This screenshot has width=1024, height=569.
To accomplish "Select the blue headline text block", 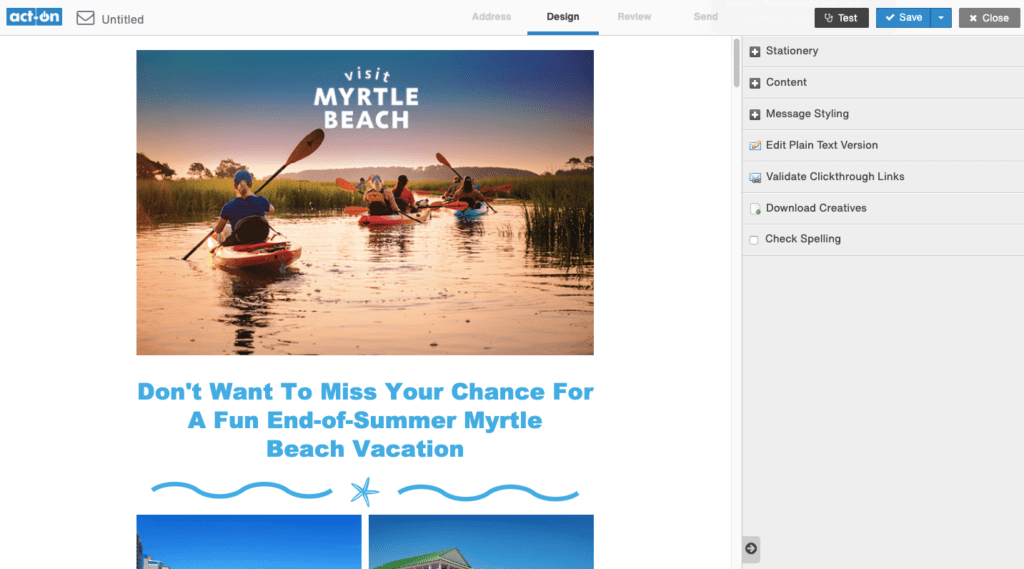I will [x=365, y=420].
